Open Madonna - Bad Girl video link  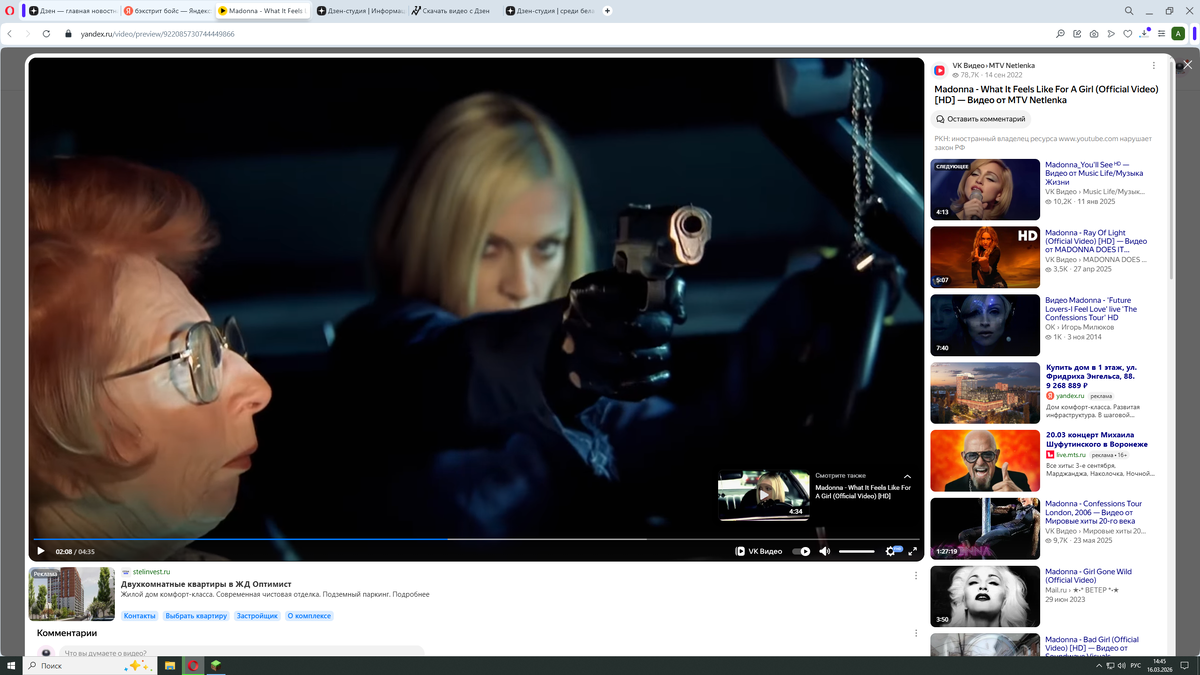pos(1092,643)
